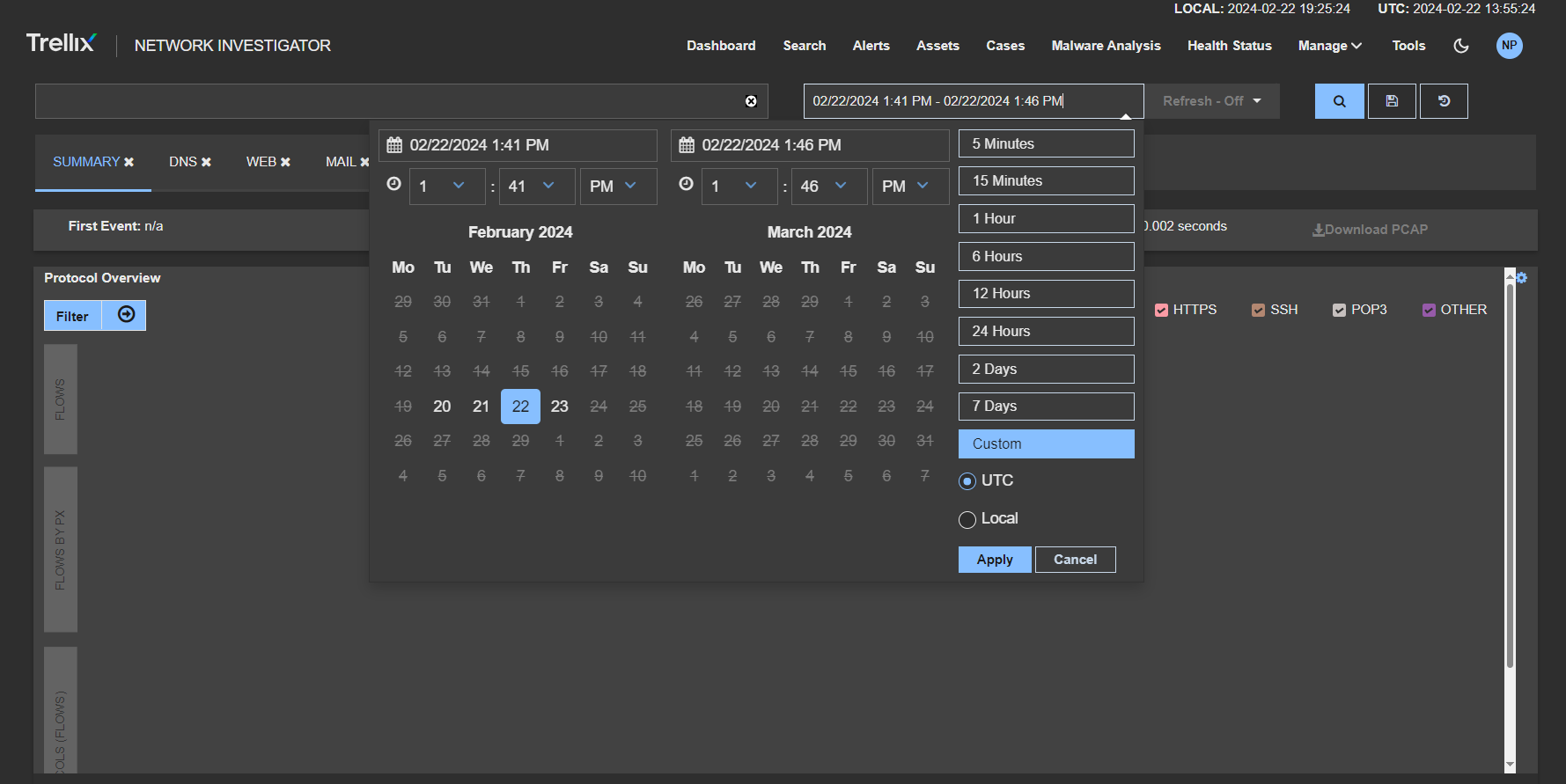Open the end AM/PM dropdown

pos(910,187)
